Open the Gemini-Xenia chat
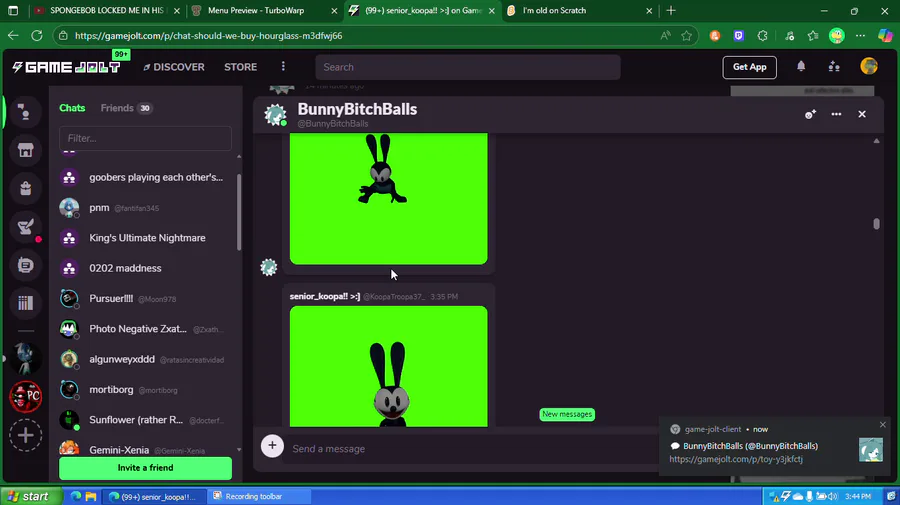The width and height of the screenshot is (900, 505). click(x=145, y=449)
